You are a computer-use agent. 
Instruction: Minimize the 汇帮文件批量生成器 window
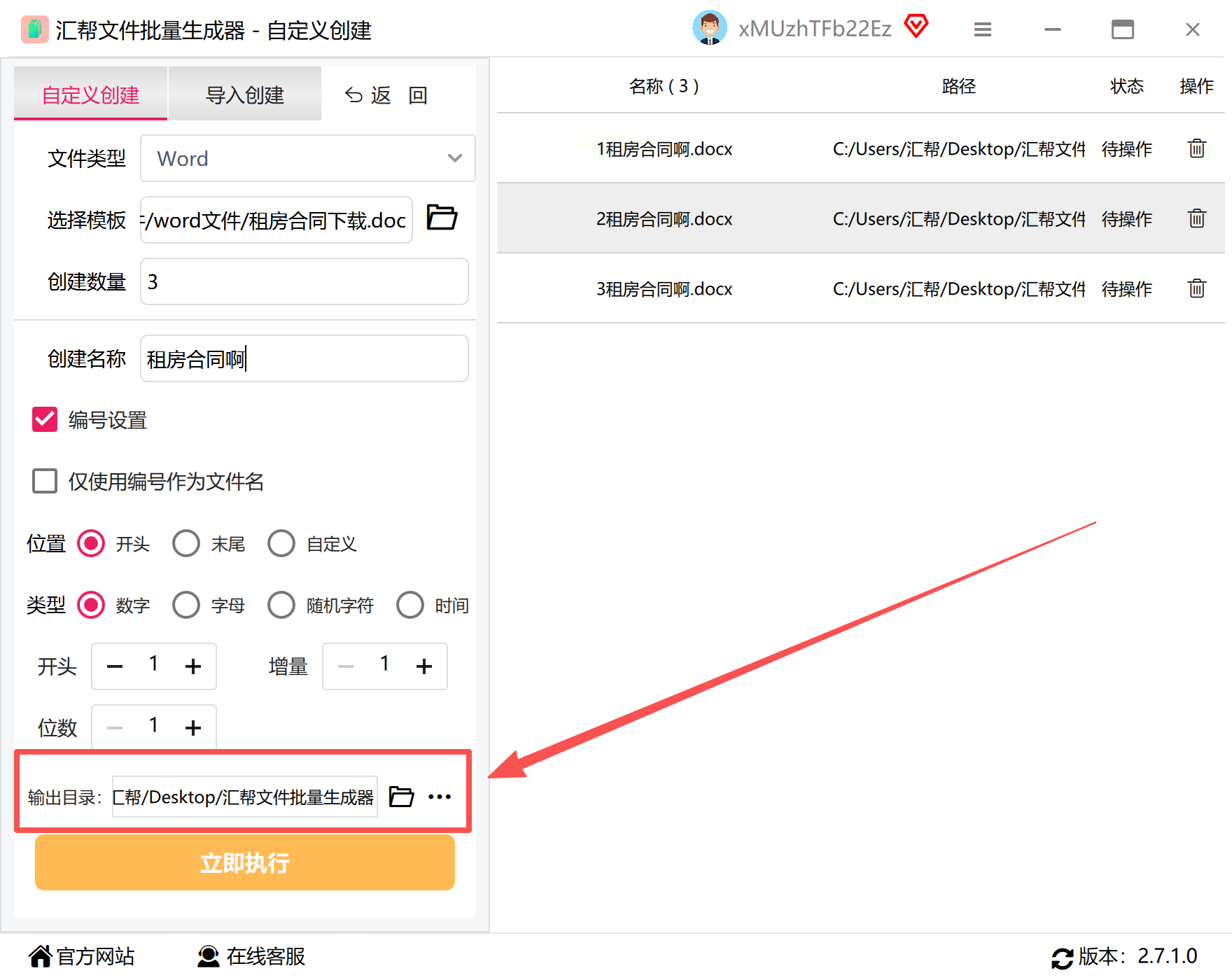[x=1053, y=29]
